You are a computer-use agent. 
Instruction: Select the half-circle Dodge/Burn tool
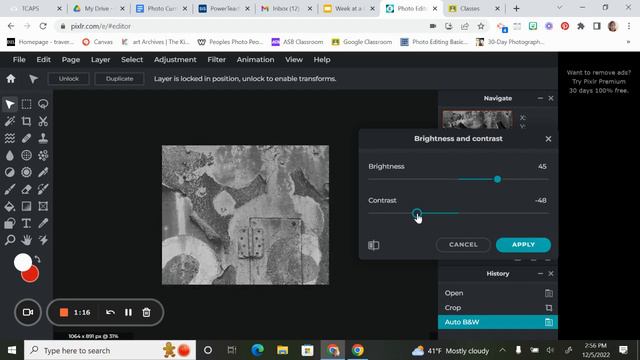point(10,172)
